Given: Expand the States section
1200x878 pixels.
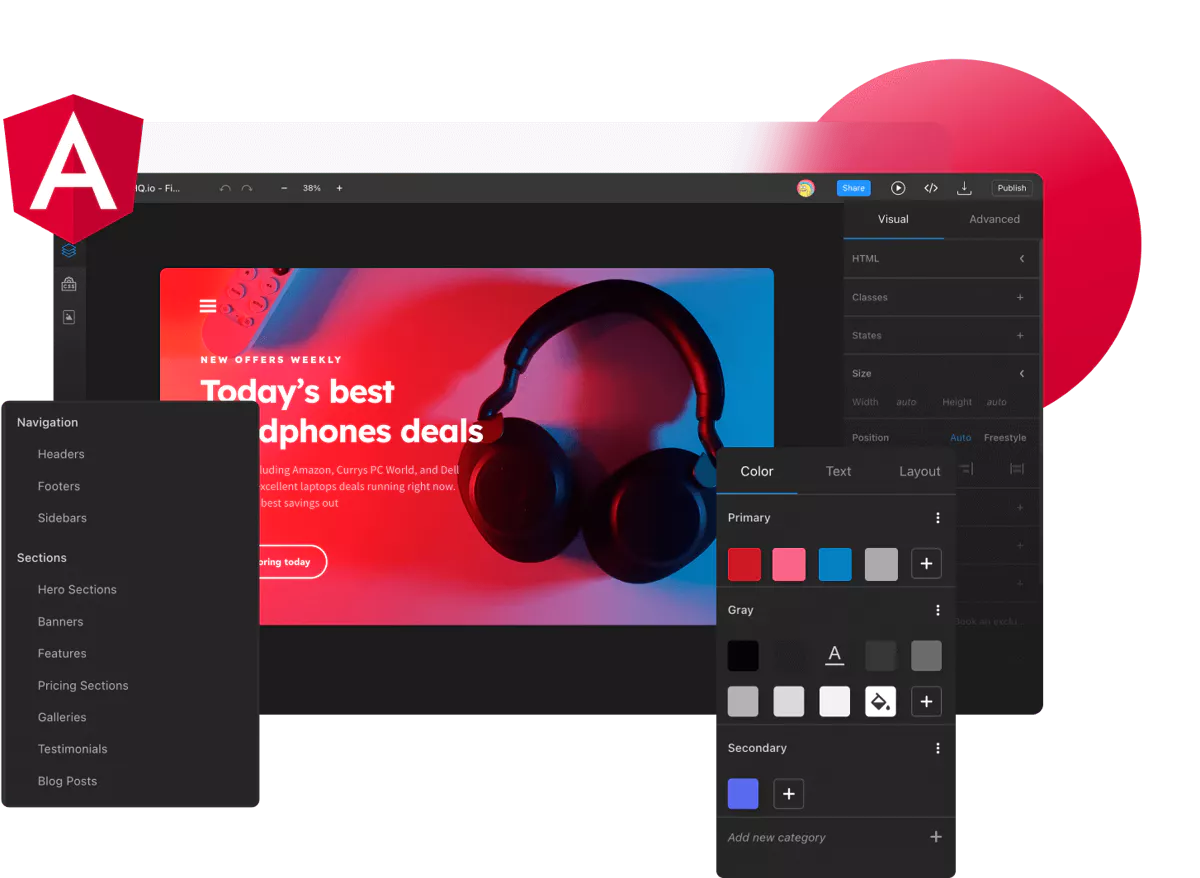Looking at the screenshot, I should pyautogui.click(x=1020, y=335).
